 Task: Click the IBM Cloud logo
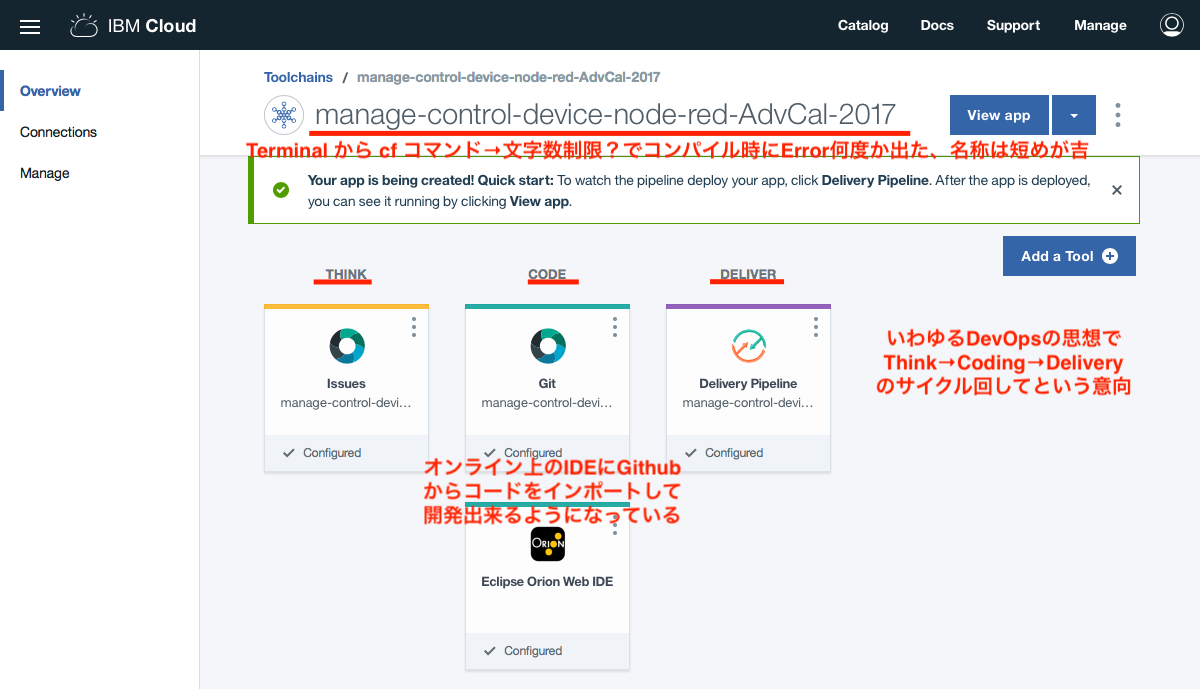point(132,25)
